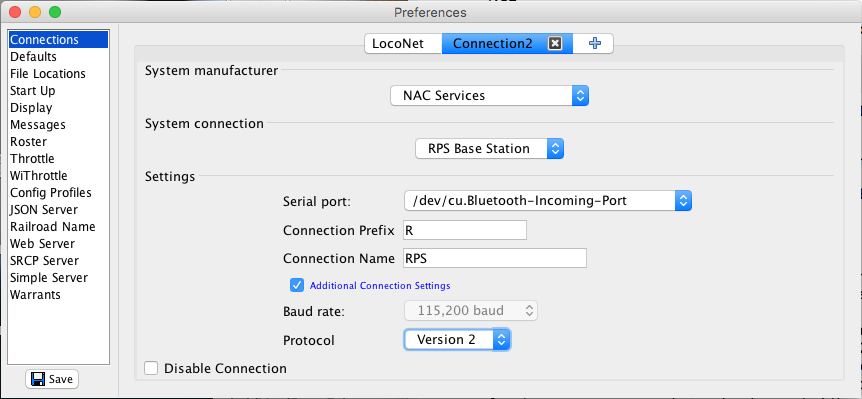Open WiThrottle preferences
Image resolution: width=862 pixels, height=399 pixels.
point(58,176)
